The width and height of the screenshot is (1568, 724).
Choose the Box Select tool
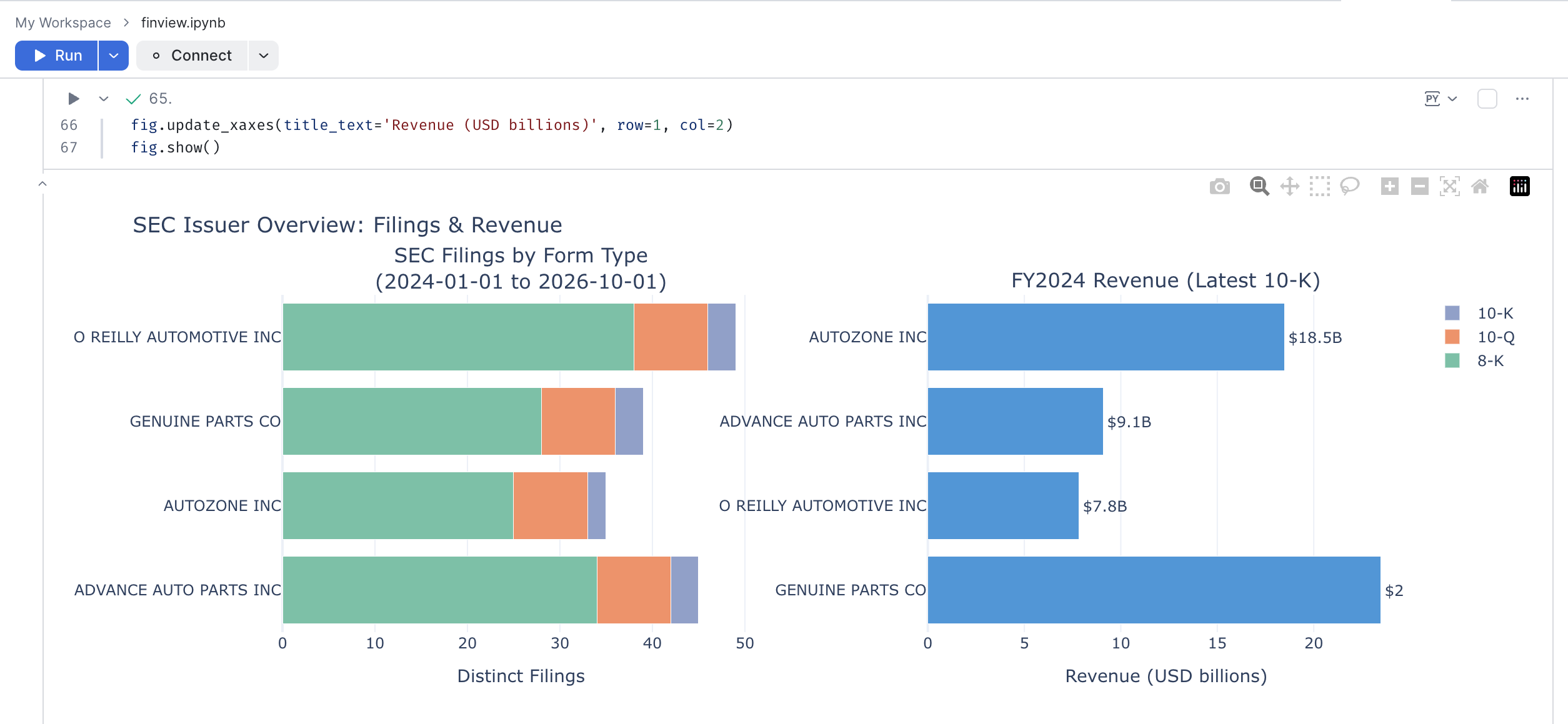point(1319,186)
